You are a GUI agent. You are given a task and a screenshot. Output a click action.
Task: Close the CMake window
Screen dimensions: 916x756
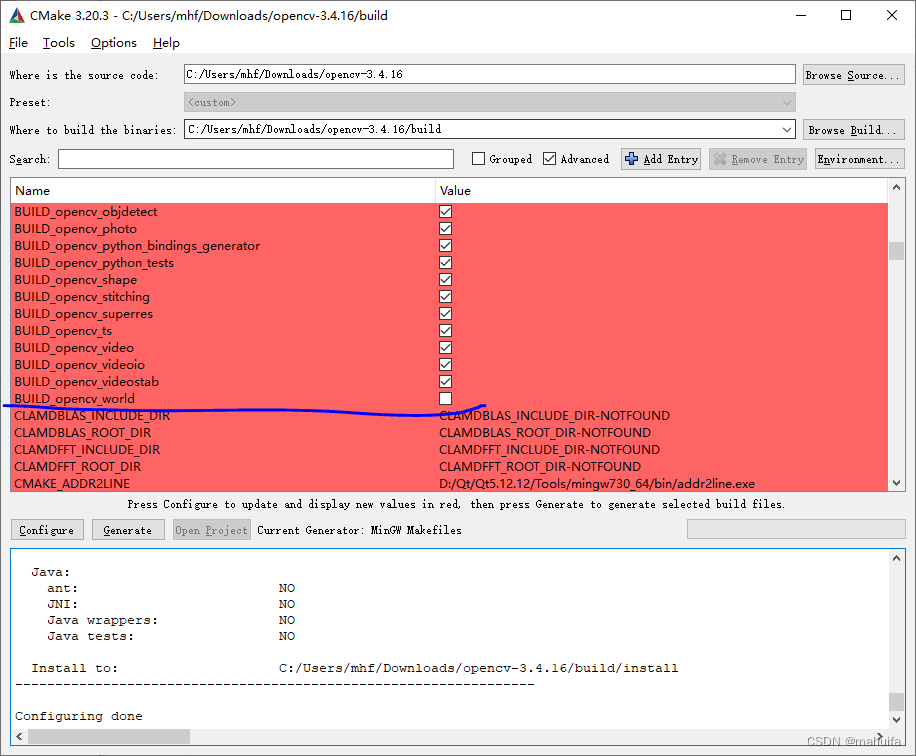click(891, 16)
